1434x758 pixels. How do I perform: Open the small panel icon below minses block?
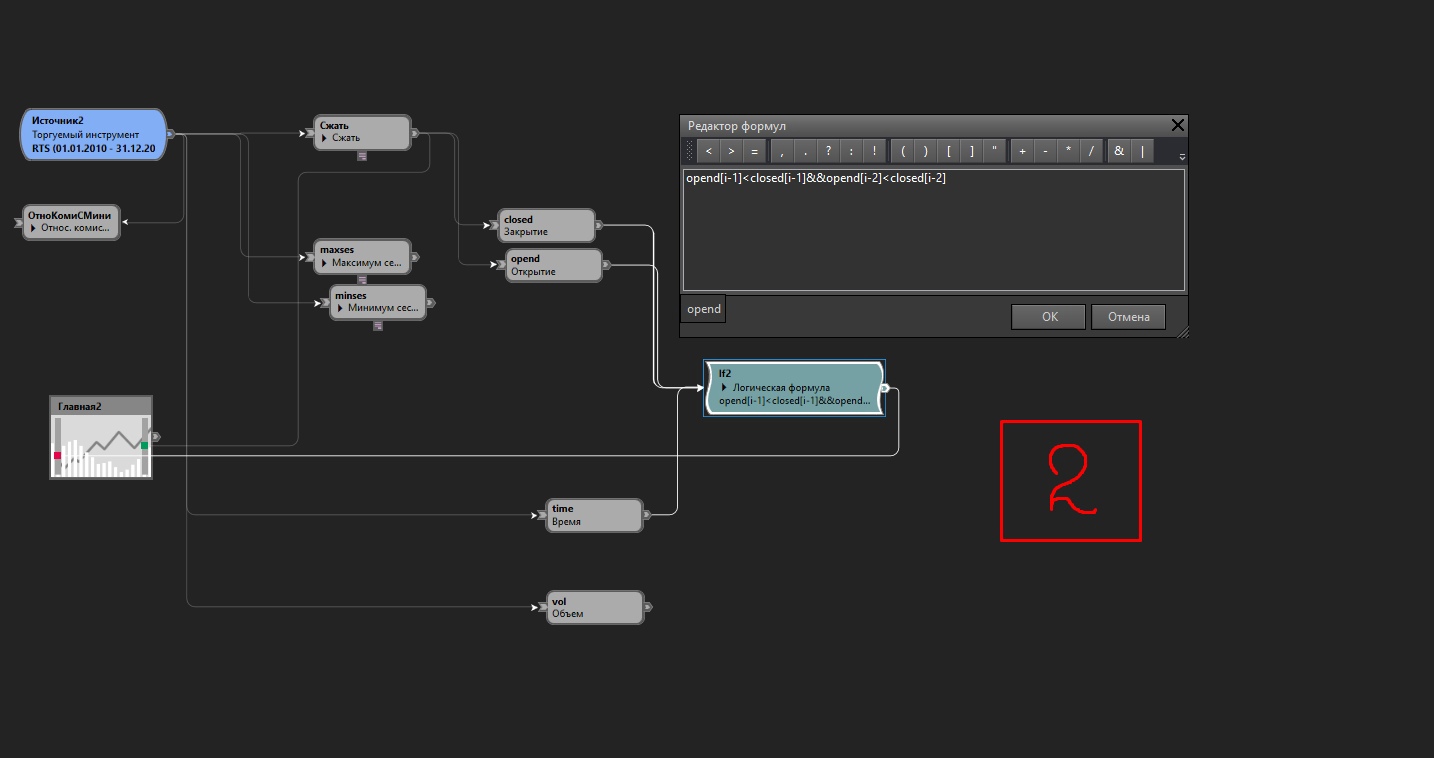(378, 324)
